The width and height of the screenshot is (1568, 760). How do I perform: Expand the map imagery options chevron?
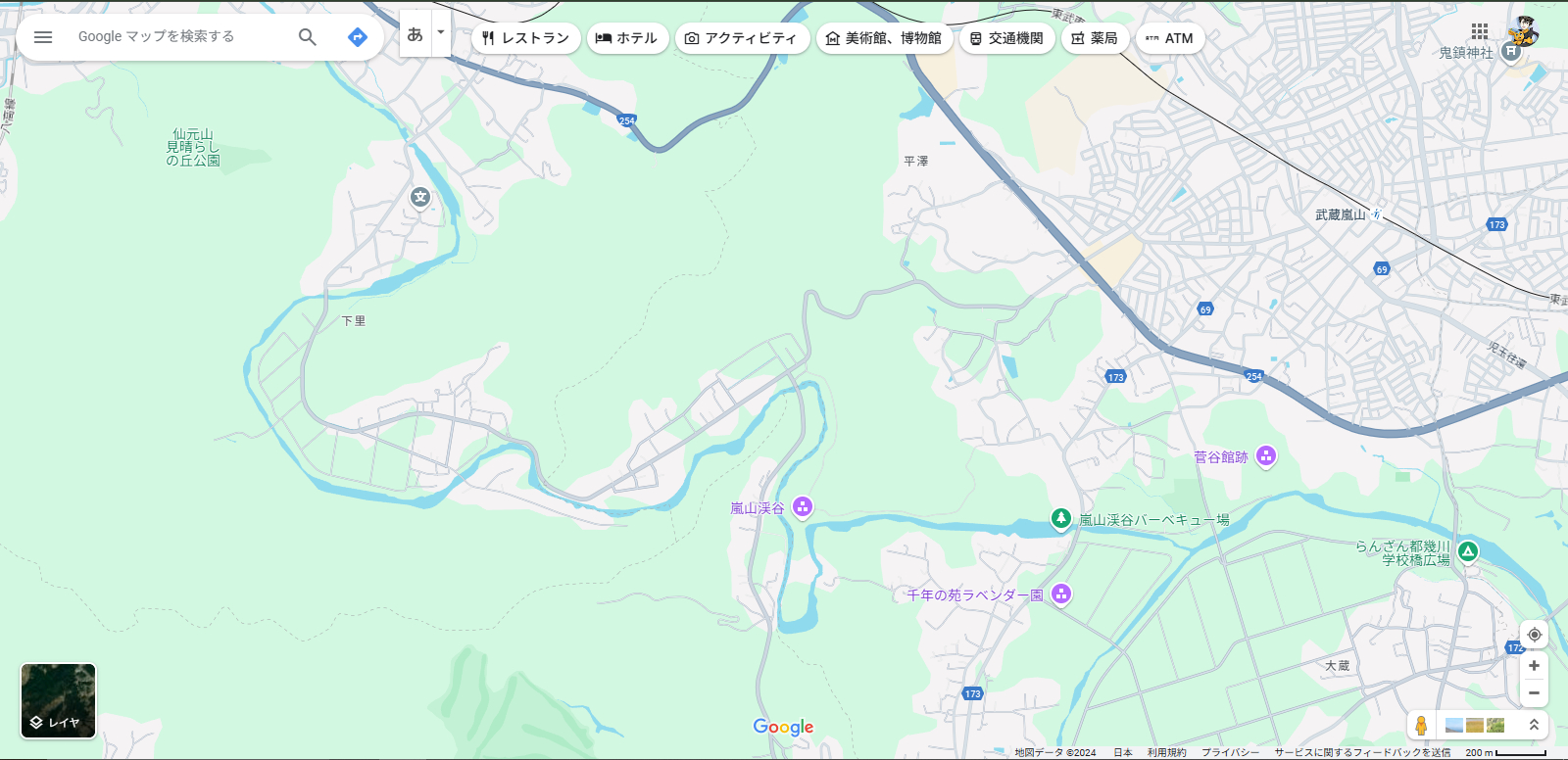[1534, 726]
